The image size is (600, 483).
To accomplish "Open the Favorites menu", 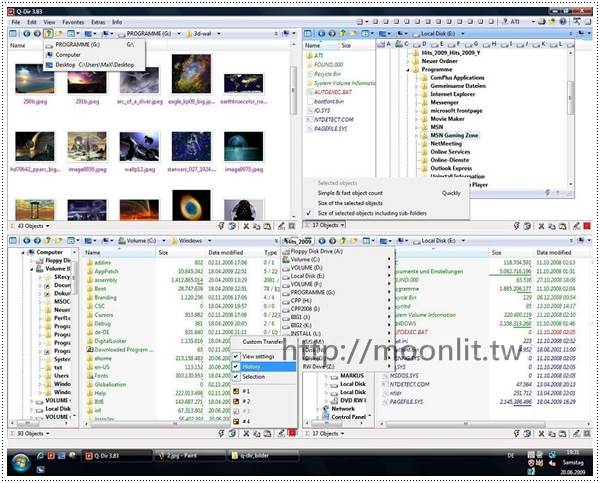I will tap(73, 21).
